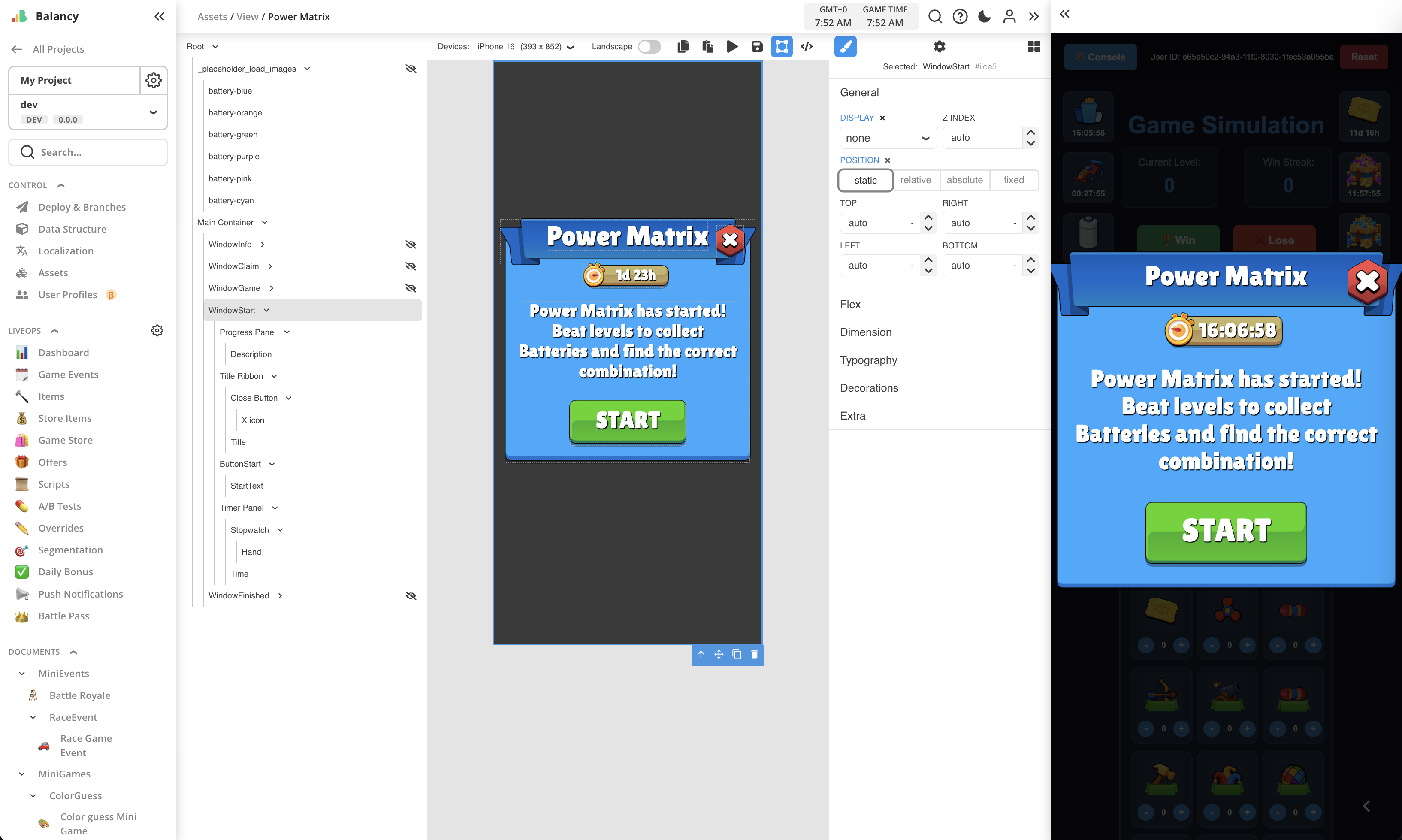1402x840 pixels.
Task: Open the Typography section
Action: [868, 360]
